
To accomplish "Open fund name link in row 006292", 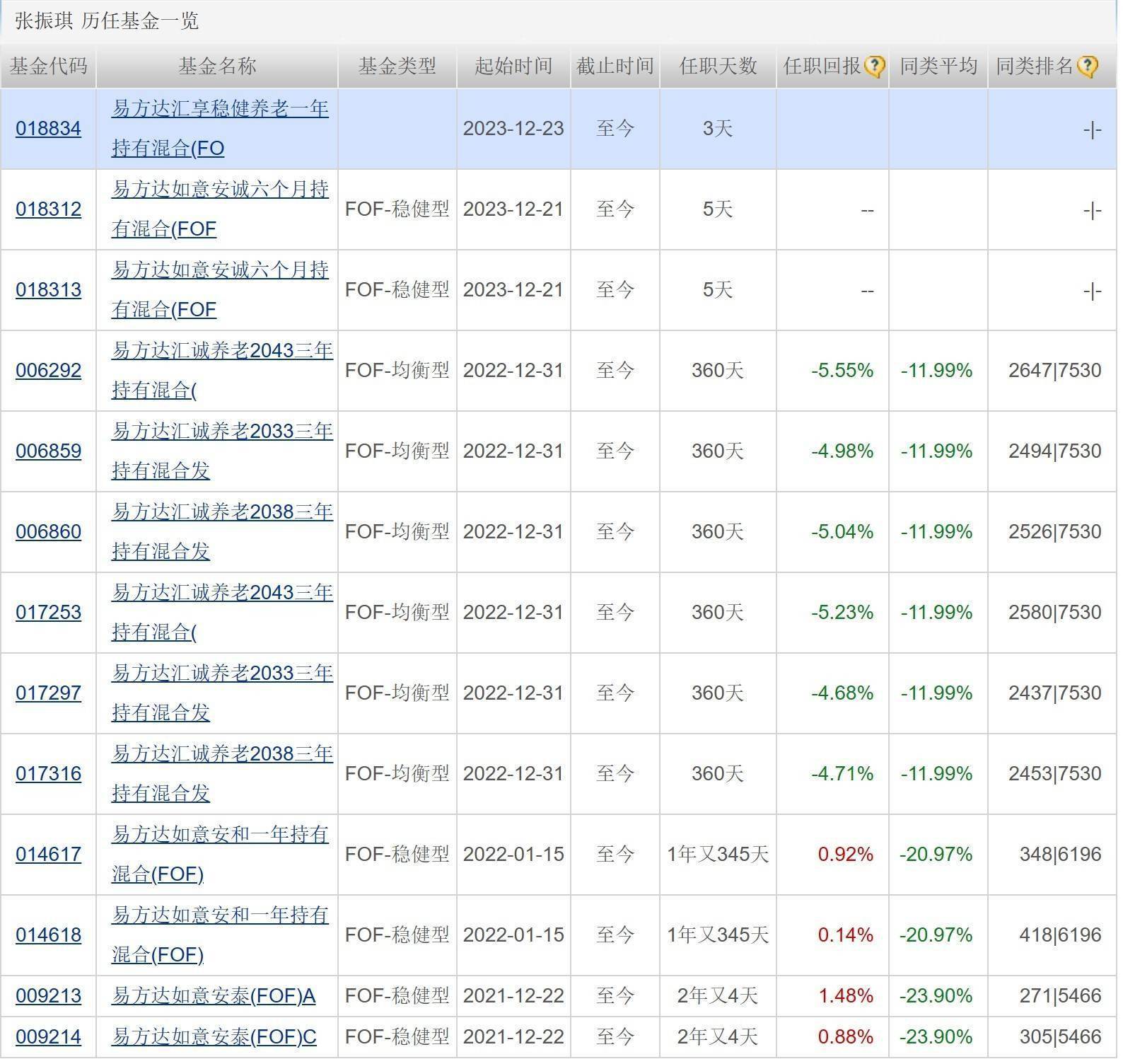I will coord(222,371).
